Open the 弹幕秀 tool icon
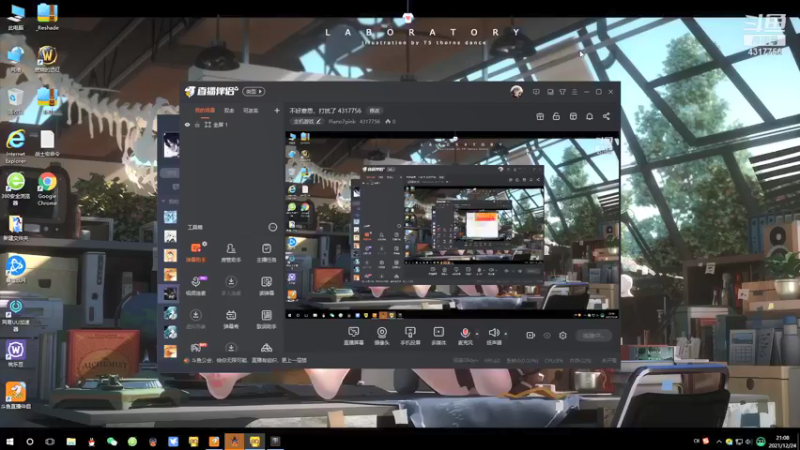Image resolution: width=800 pixels, height=450 pixels. 231,318
